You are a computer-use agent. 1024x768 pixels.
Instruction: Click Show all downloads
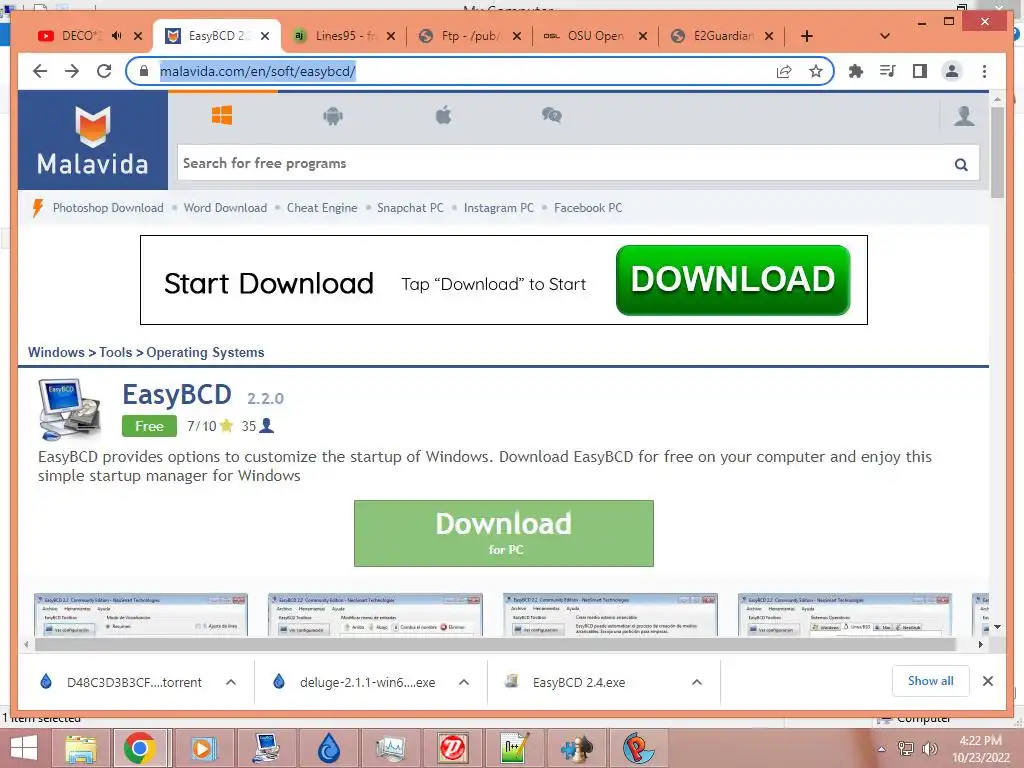pyautogui.click(x=930, y=681)
